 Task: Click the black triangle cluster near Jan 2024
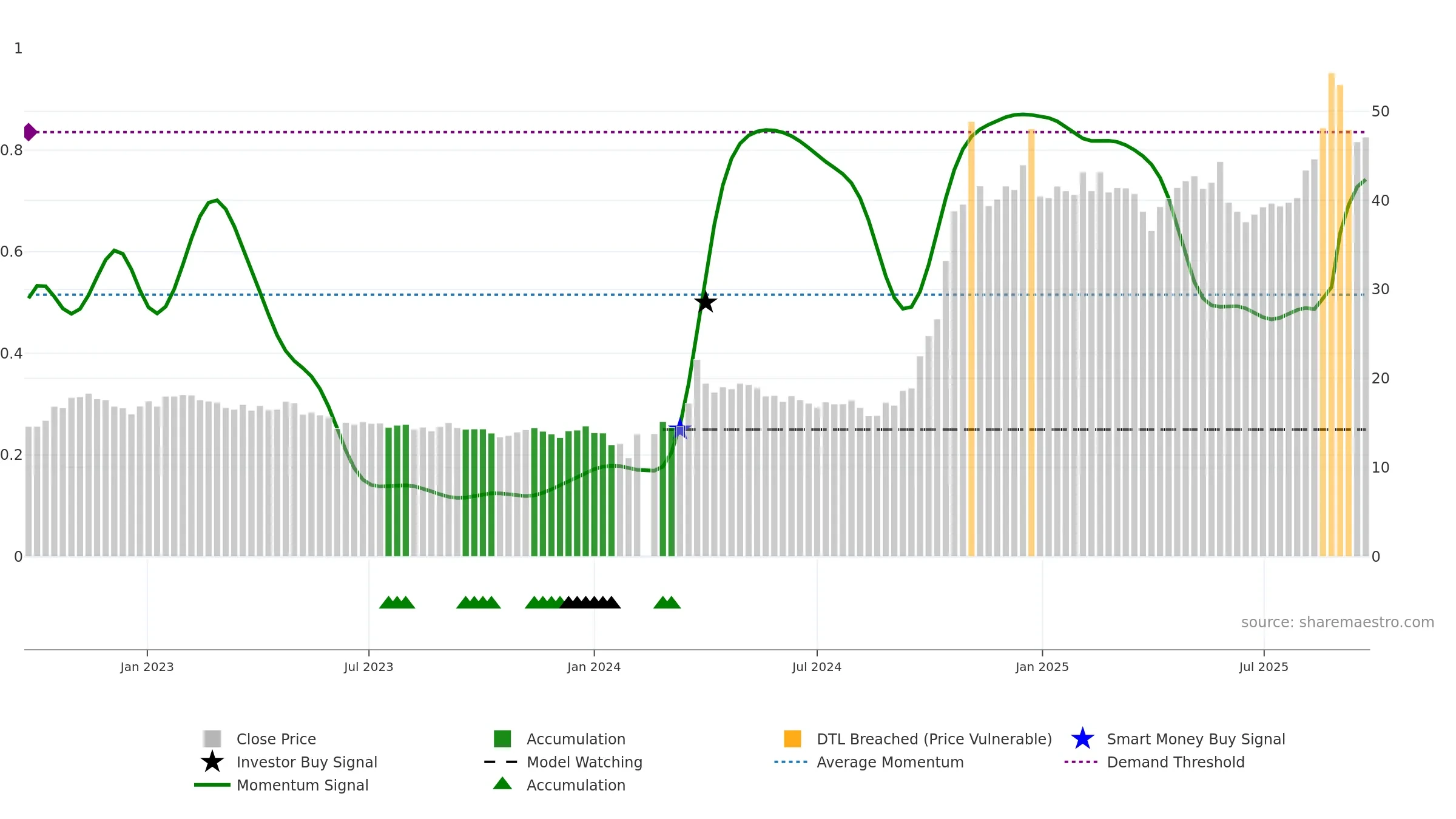[x=590, y=602]
